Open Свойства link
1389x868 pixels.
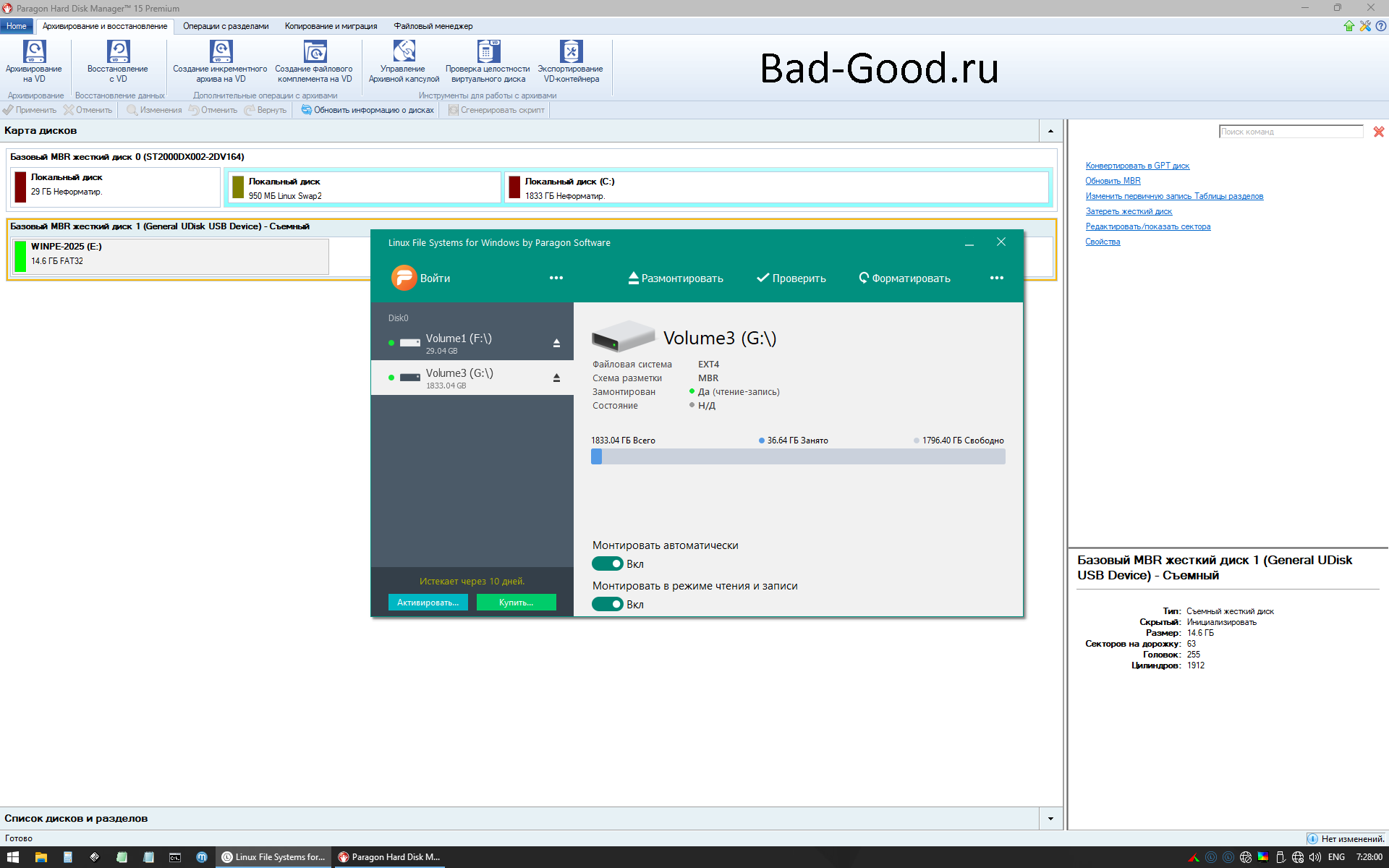click(x=1103, y=242)
